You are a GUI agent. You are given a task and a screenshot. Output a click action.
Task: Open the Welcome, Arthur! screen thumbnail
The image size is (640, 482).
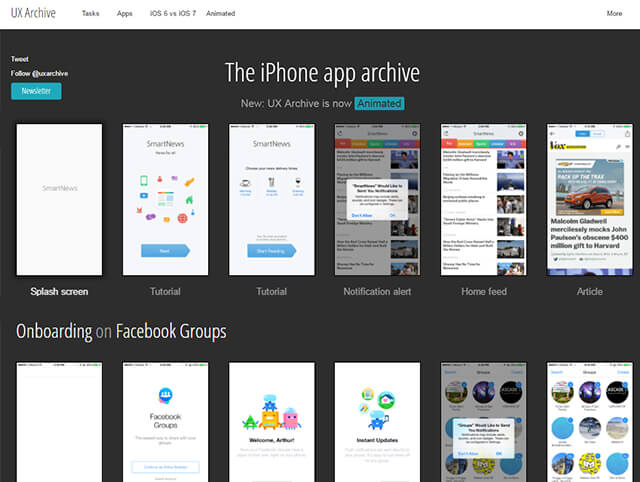tap(271, 422)
